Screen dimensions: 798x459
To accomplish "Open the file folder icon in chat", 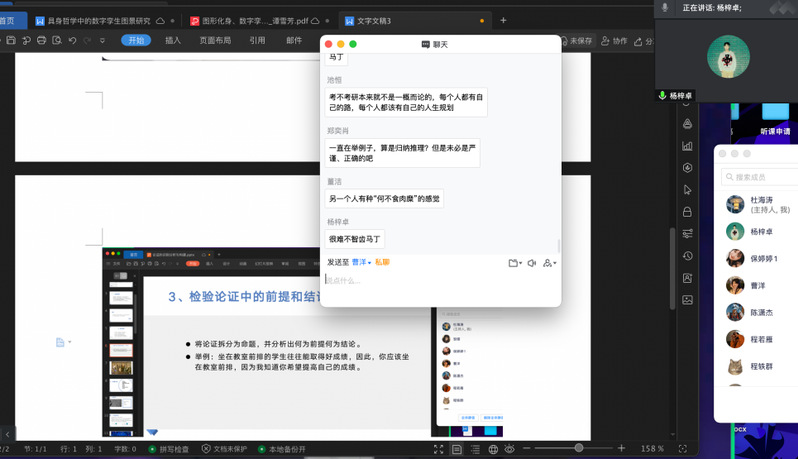I will pos(514,263).
